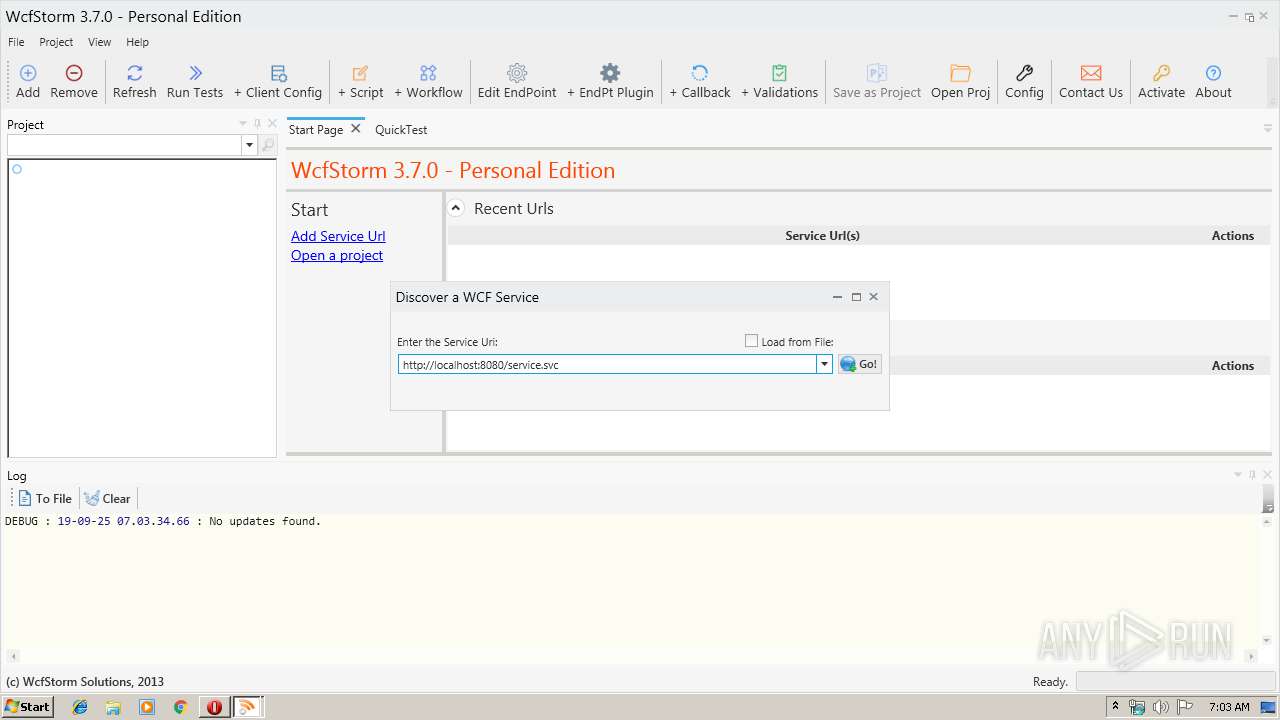Click the Activate key icon
This screenshot has height=720, width=1280.
[x=1161, y=73]
